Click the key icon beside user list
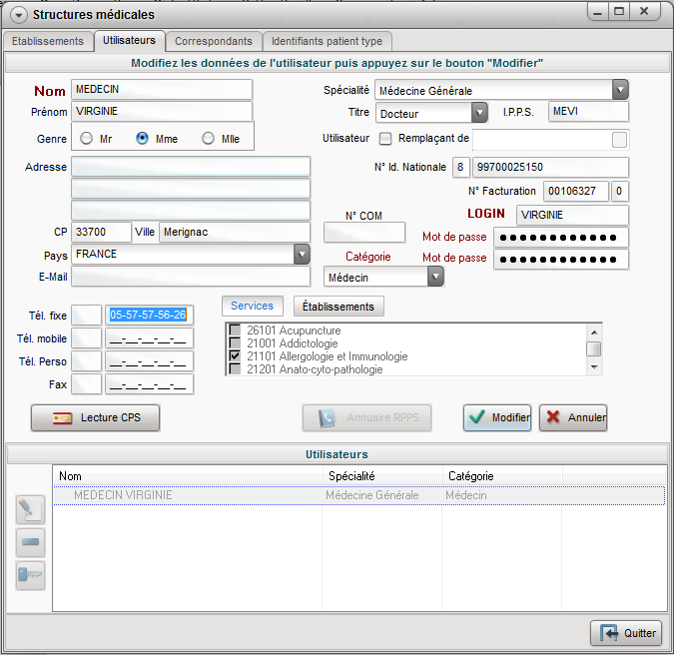674x655 pixels. point(30,575)
